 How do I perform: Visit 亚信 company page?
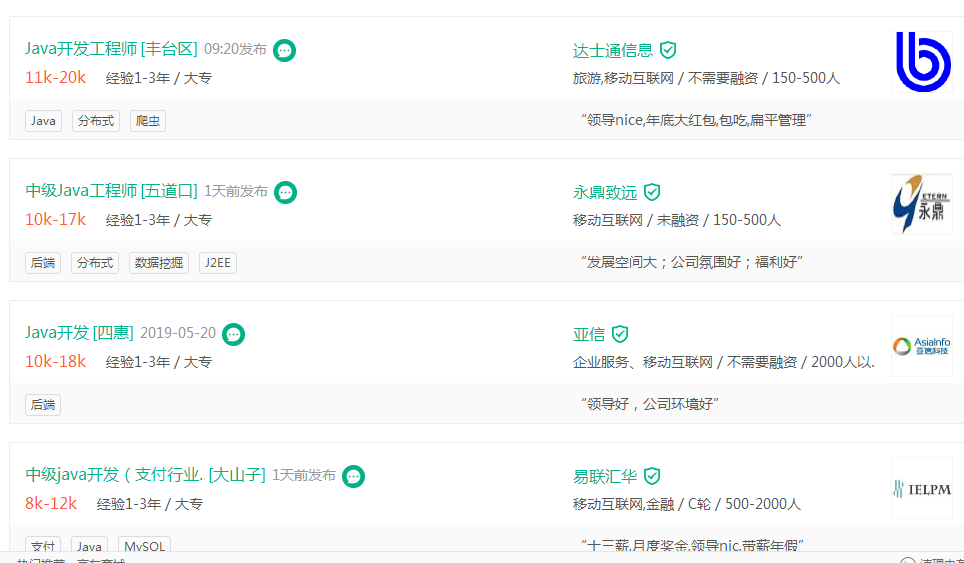click(589, 334)
